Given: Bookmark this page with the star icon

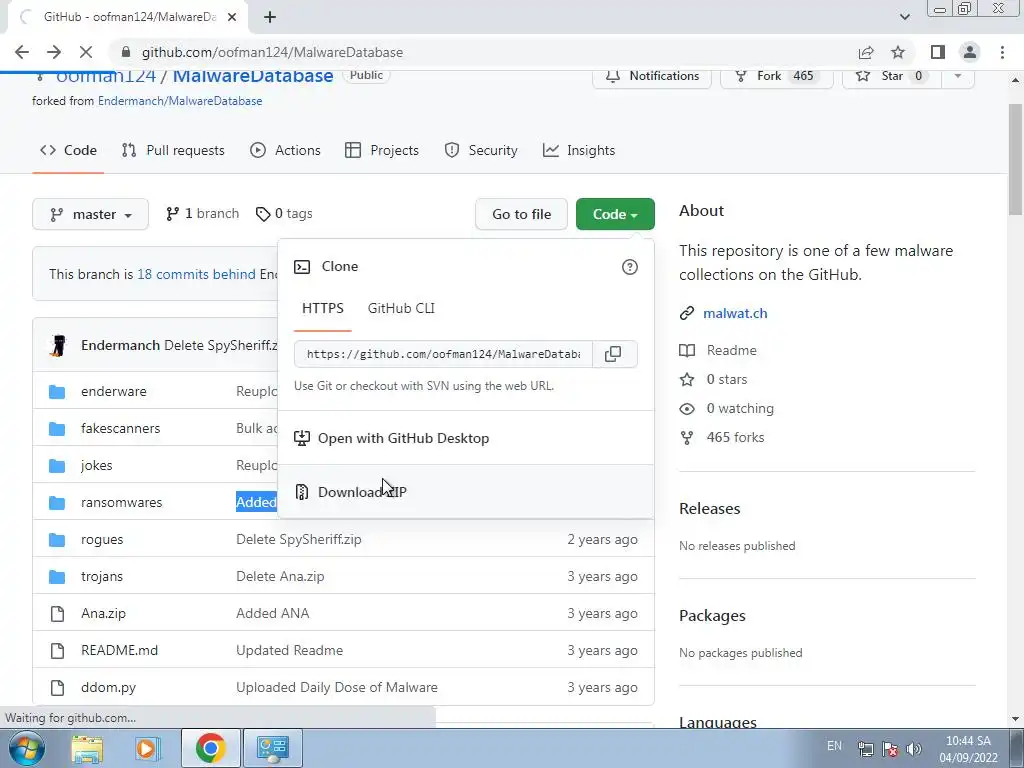Looking at the screenshot, I should 898,52.
